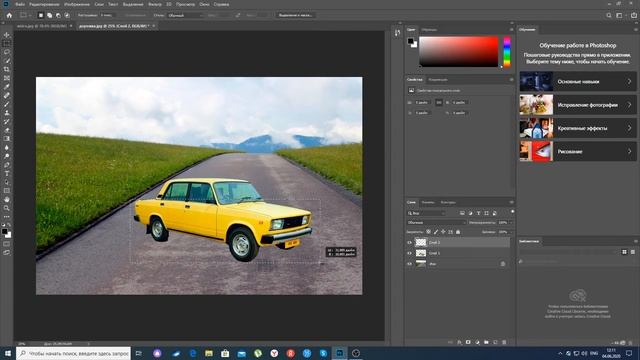Viewport: 640px width, 360px height.
Task: Switch to the first document tab
Action: 41,26
